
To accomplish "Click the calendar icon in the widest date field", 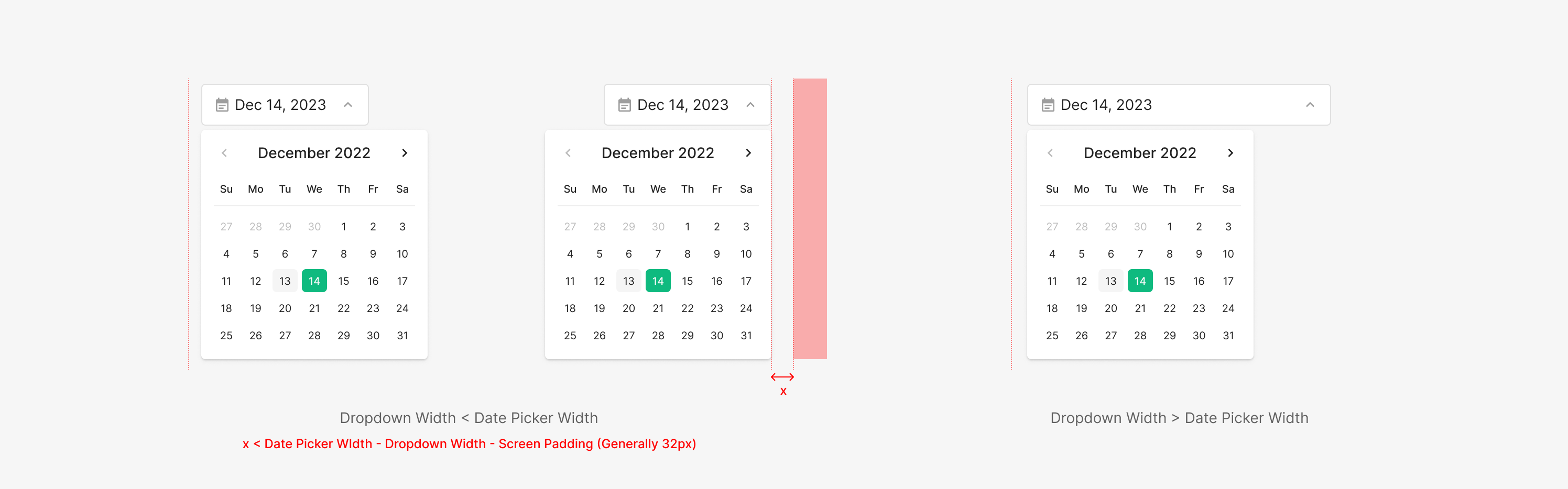I will 1048,105.
